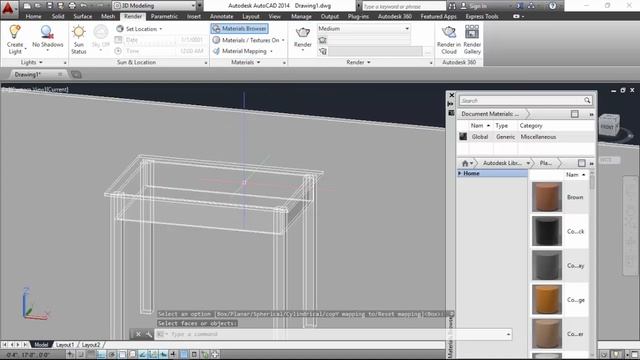The width and height of the screenshot is (640, 360).
Task: Expand the Materials panel
Action: tap(246, 62)
